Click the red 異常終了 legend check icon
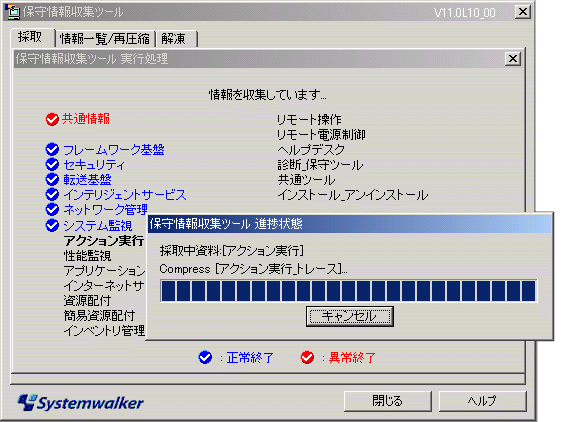 point(307,357)
